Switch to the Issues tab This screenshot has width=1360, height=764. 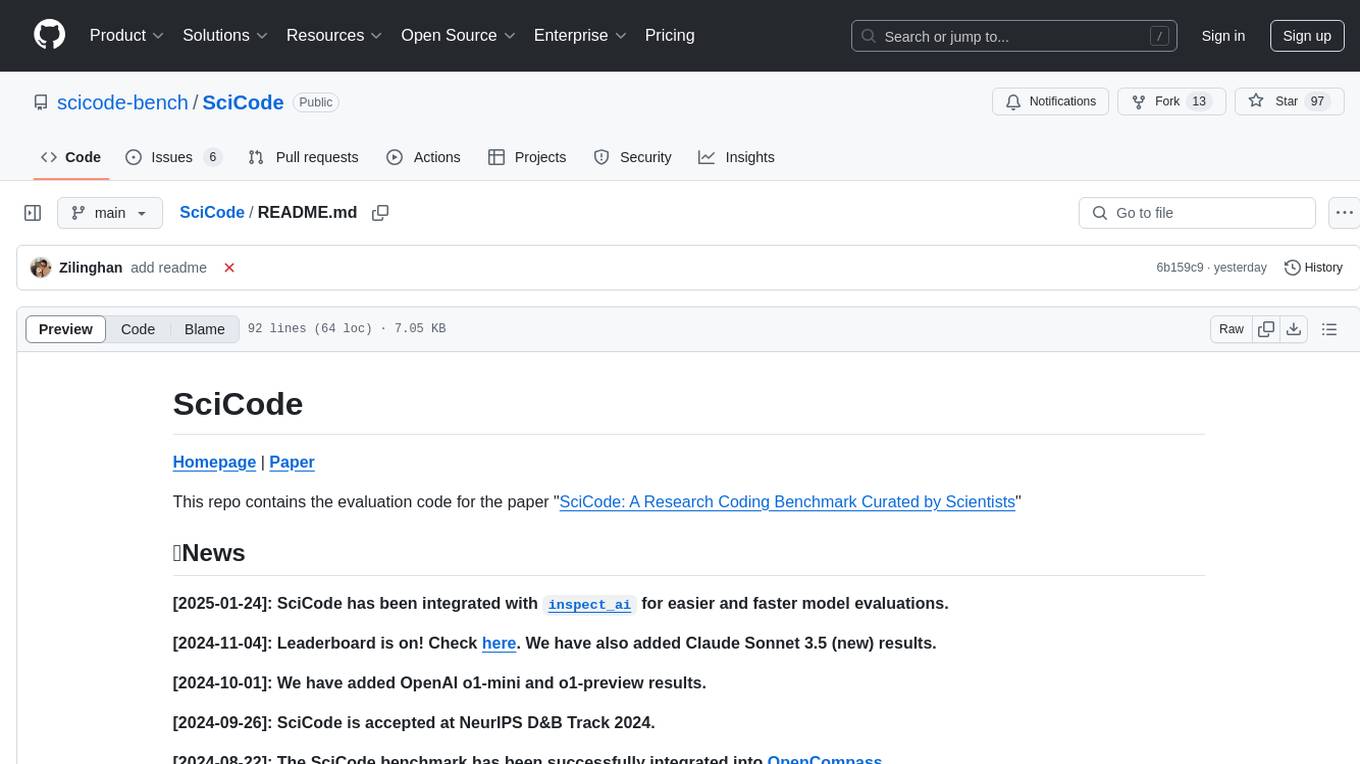tap(173, 157)
